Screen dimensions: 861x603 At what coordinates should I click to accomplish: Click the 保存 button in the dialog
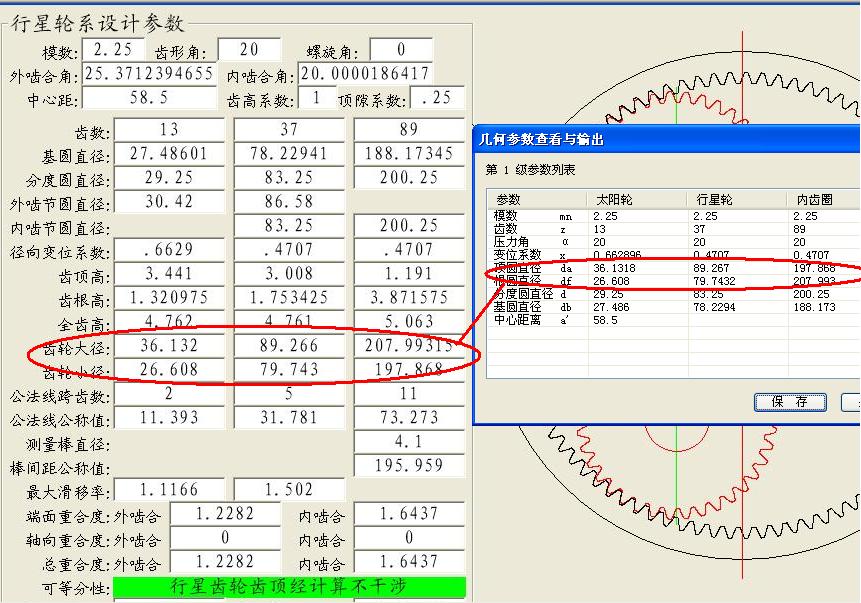790,401
